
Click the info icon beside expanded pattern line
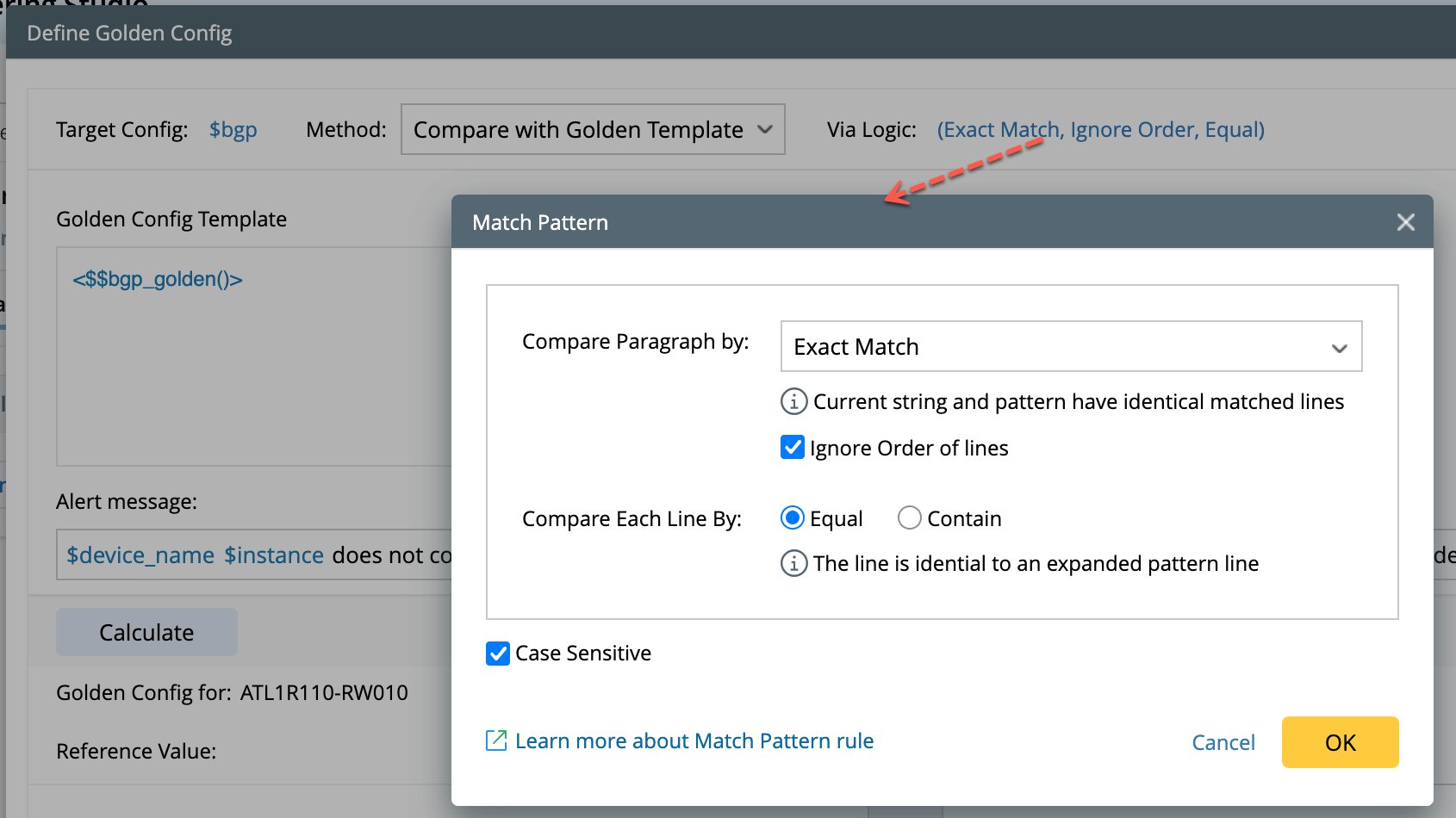(x=793, y=563)
